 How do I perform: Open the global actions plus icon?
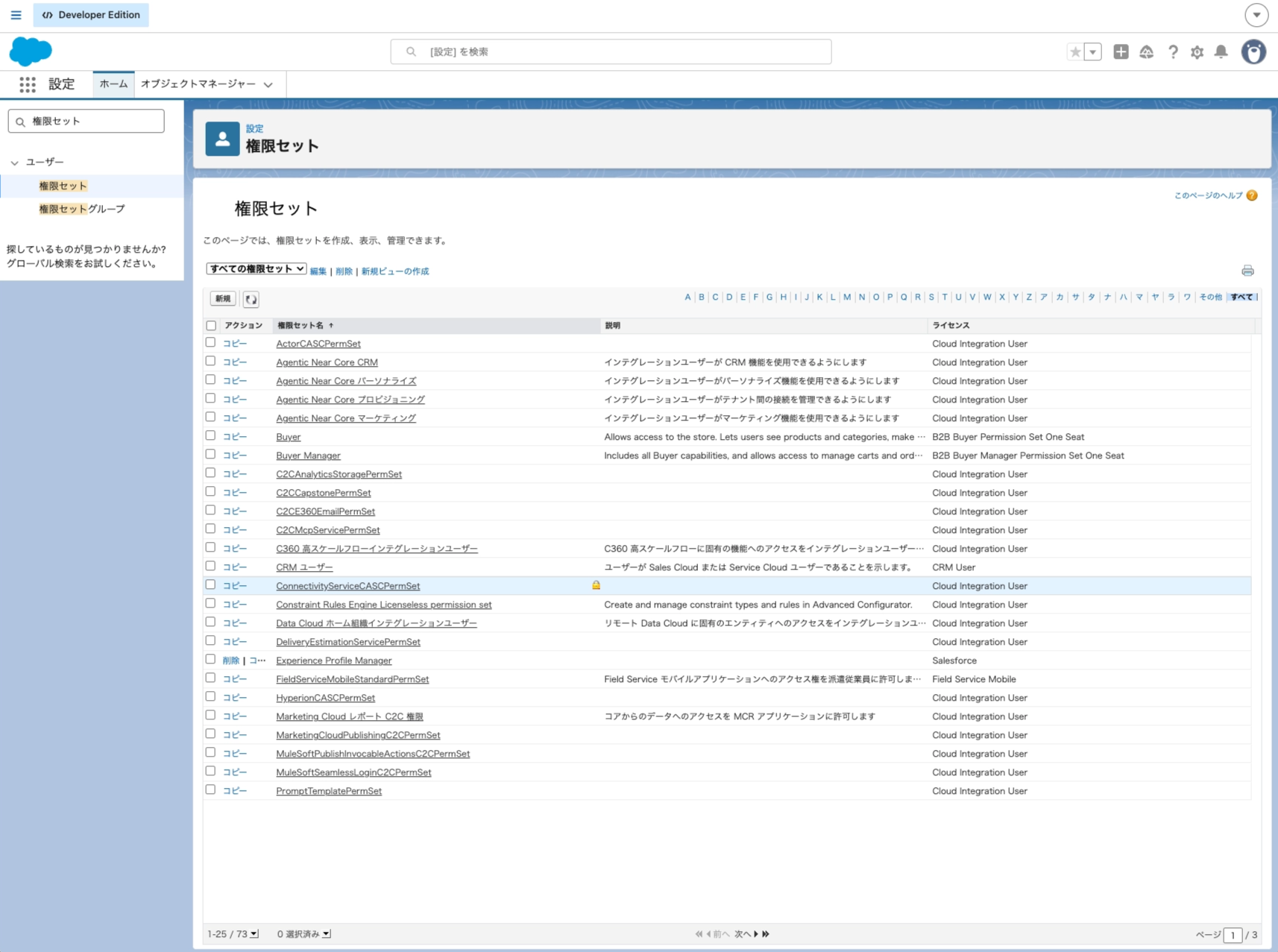pos(1121,51)
